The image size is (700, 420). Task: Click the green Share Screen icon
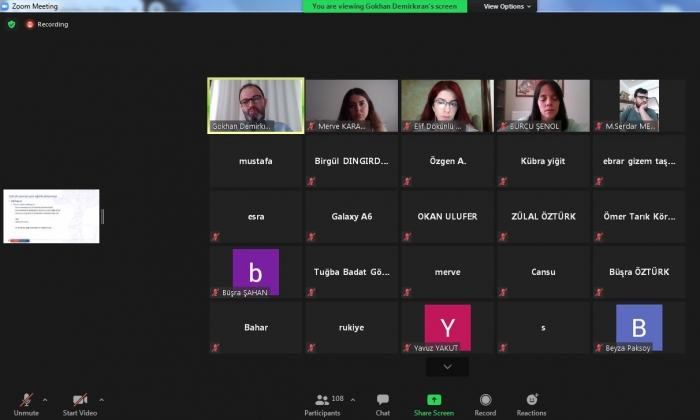(x=434, y=400)
